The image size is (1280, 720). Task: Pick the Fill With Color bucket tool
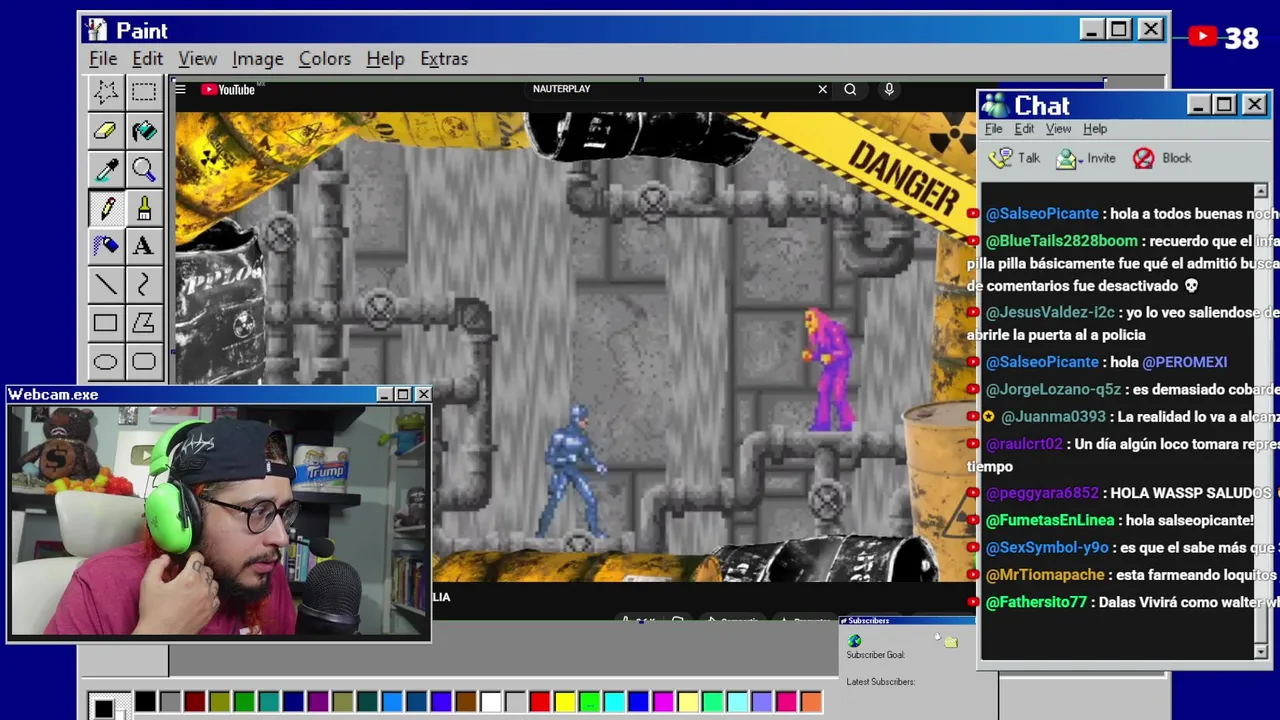[144, 131]
